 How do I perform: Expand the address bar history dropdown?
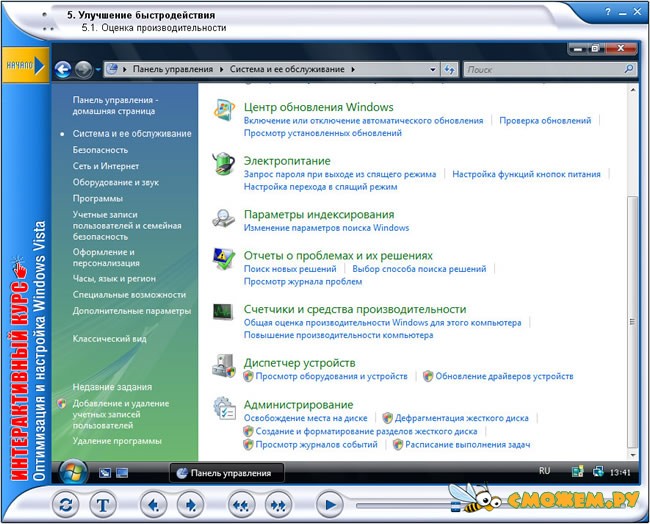(433, 70)
